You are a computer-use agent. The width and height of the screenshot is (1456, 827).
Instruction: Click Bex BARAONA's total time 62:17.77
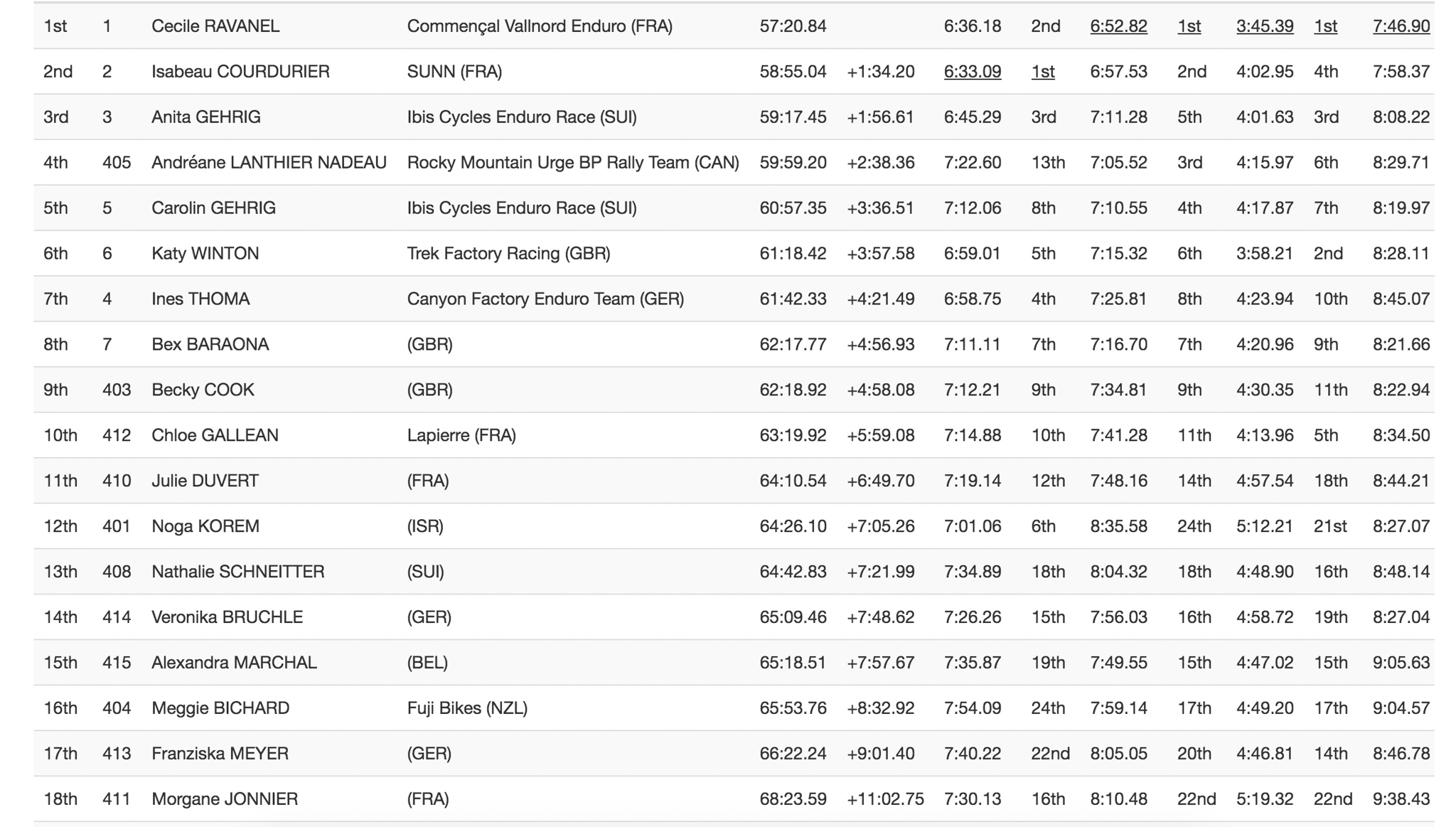click(x=793, y=345)
